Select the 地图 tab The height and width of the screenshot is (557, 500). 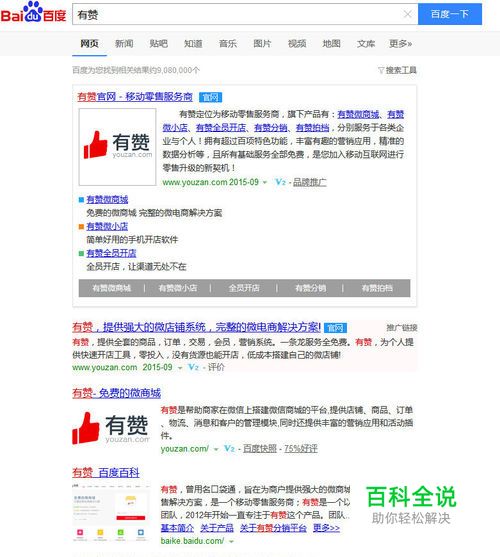[x=331, y=44]
